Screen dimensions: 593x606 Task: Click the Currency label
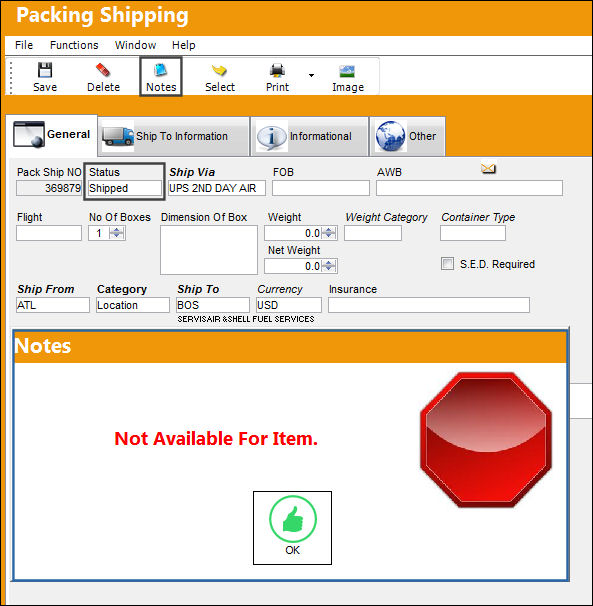click(280, 289)
